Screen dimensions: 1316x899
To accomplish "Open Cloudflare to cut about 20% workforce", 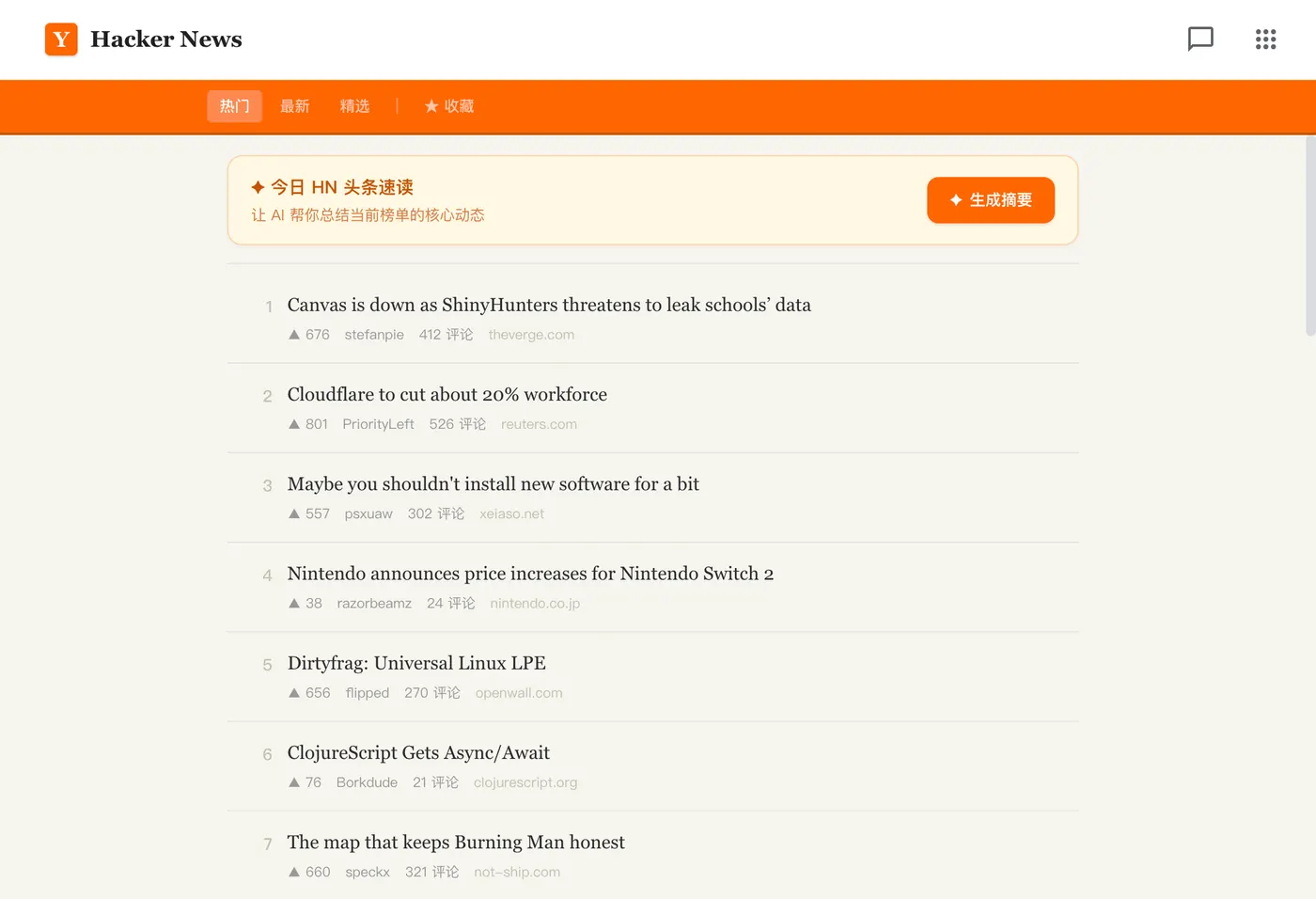I will [x=447, y=394].
